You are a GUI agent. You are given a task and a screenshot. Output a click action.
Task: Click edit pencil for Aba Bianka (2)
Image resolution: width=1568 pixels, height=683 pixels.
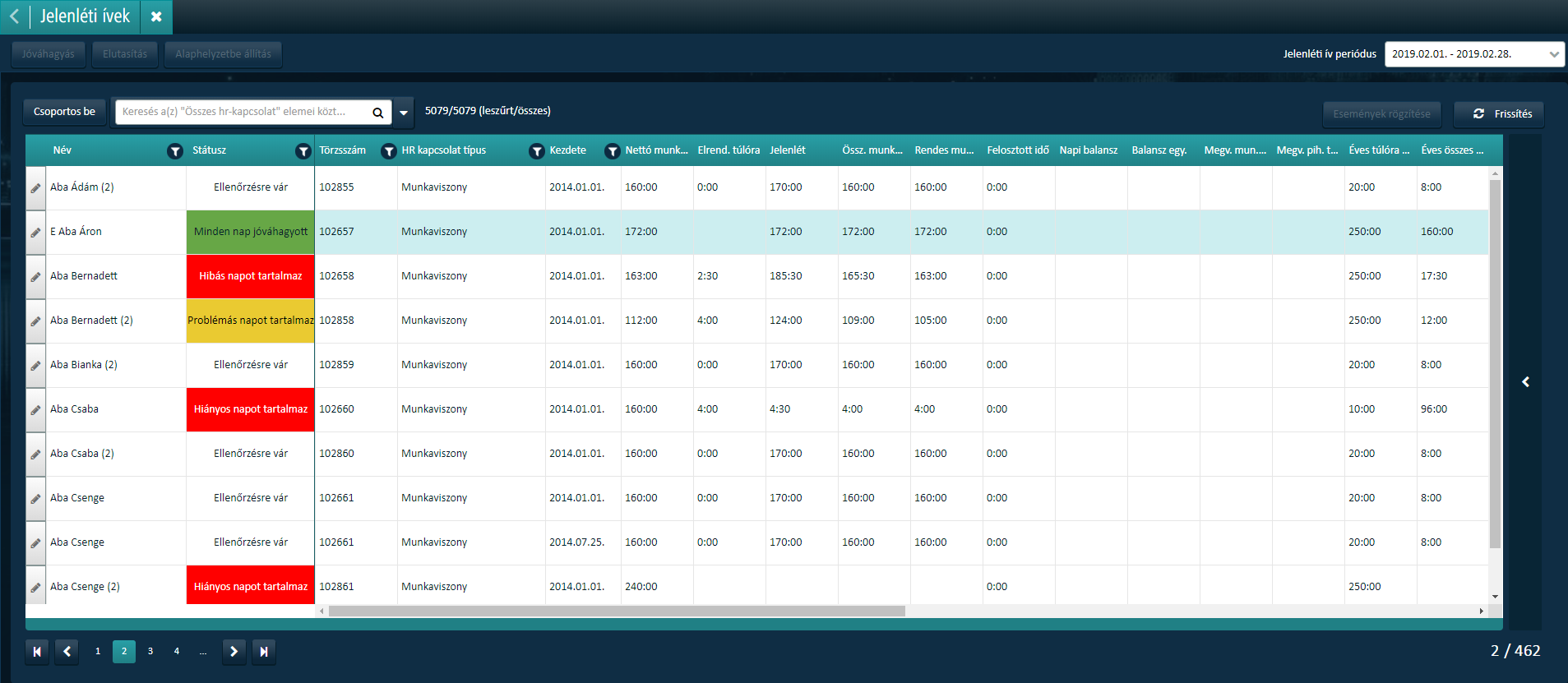click(x=35, y=366)
